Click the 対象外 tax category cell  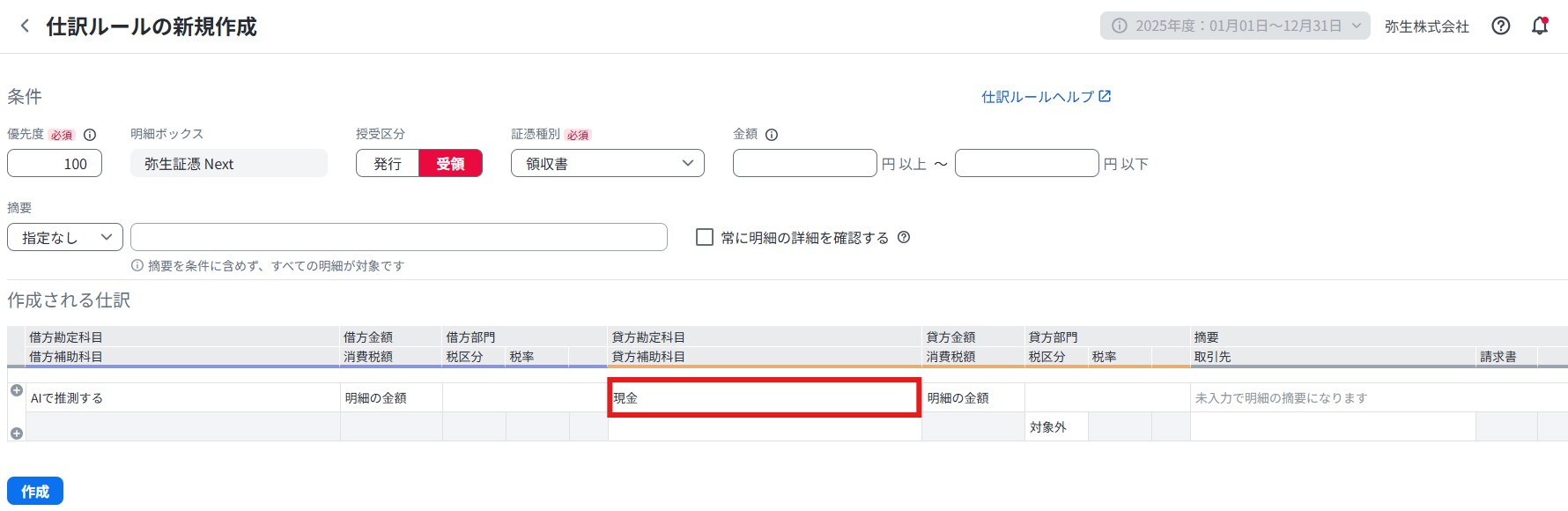[x=1057, y=427]
